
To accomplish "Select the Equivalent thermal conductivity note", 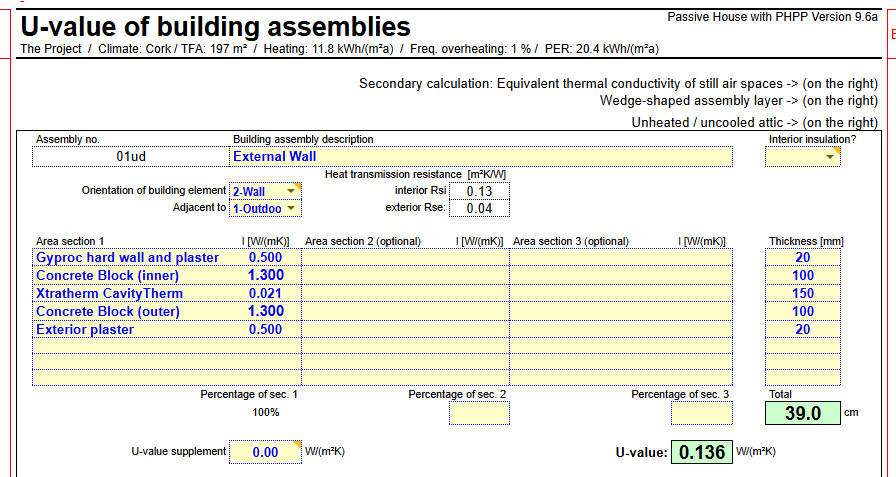I will click(618, 84).
